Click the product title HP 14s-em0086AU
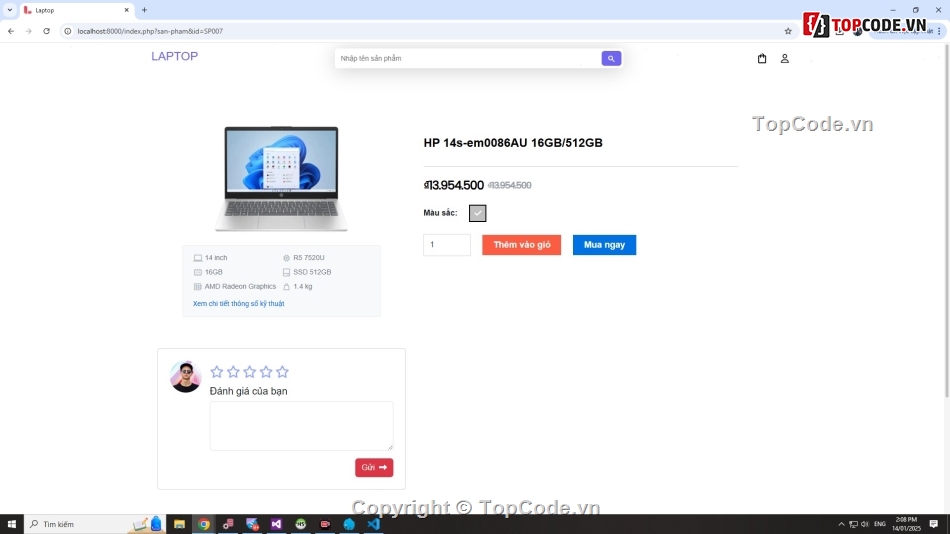Viewport: 950px width, 534px height. pos(513,143)
